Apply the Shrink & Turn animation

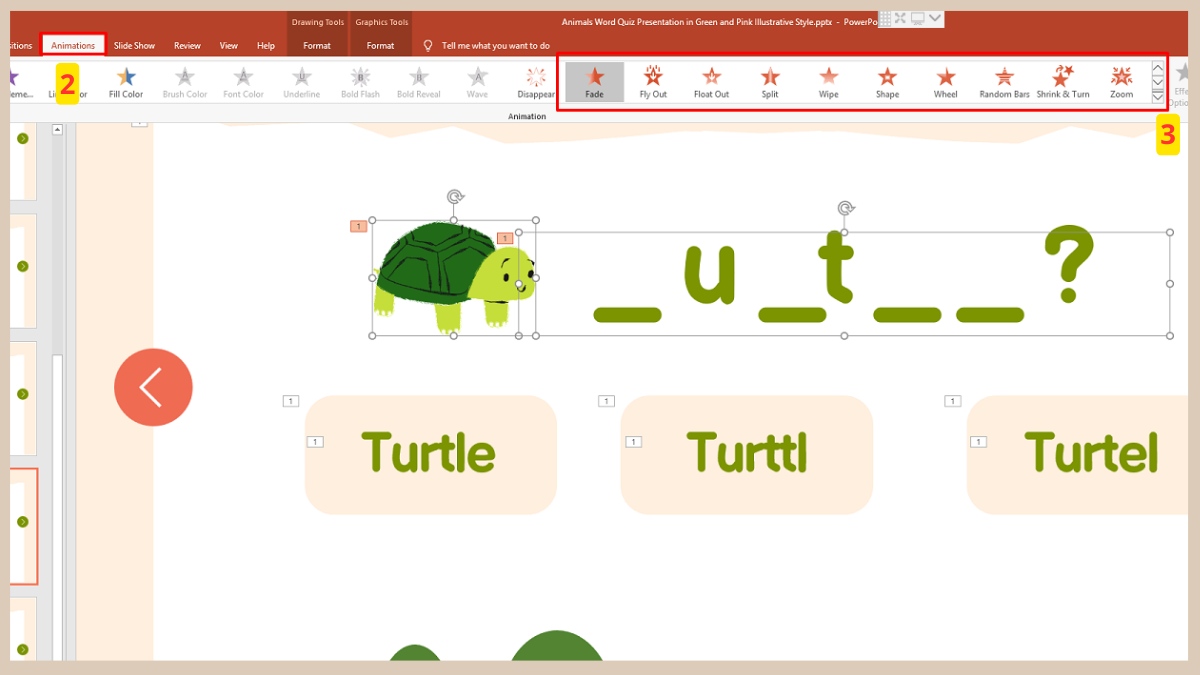coord(1062,81)
